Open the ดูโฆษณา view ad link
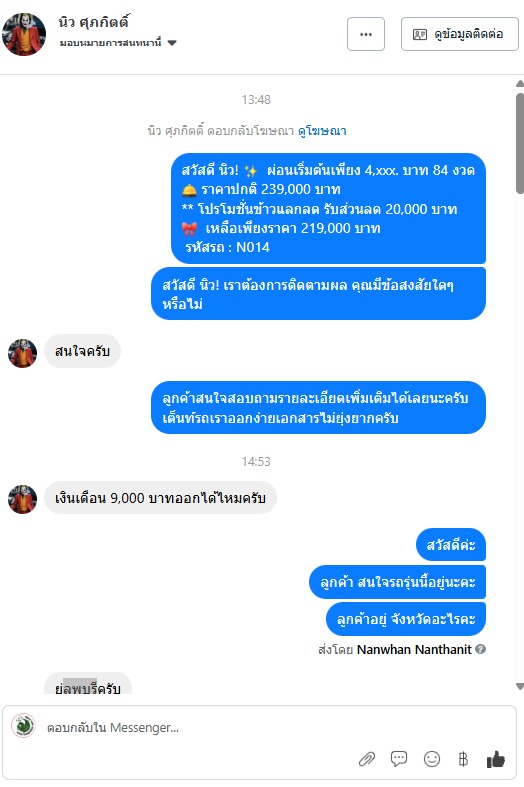 tap(322, 131)
